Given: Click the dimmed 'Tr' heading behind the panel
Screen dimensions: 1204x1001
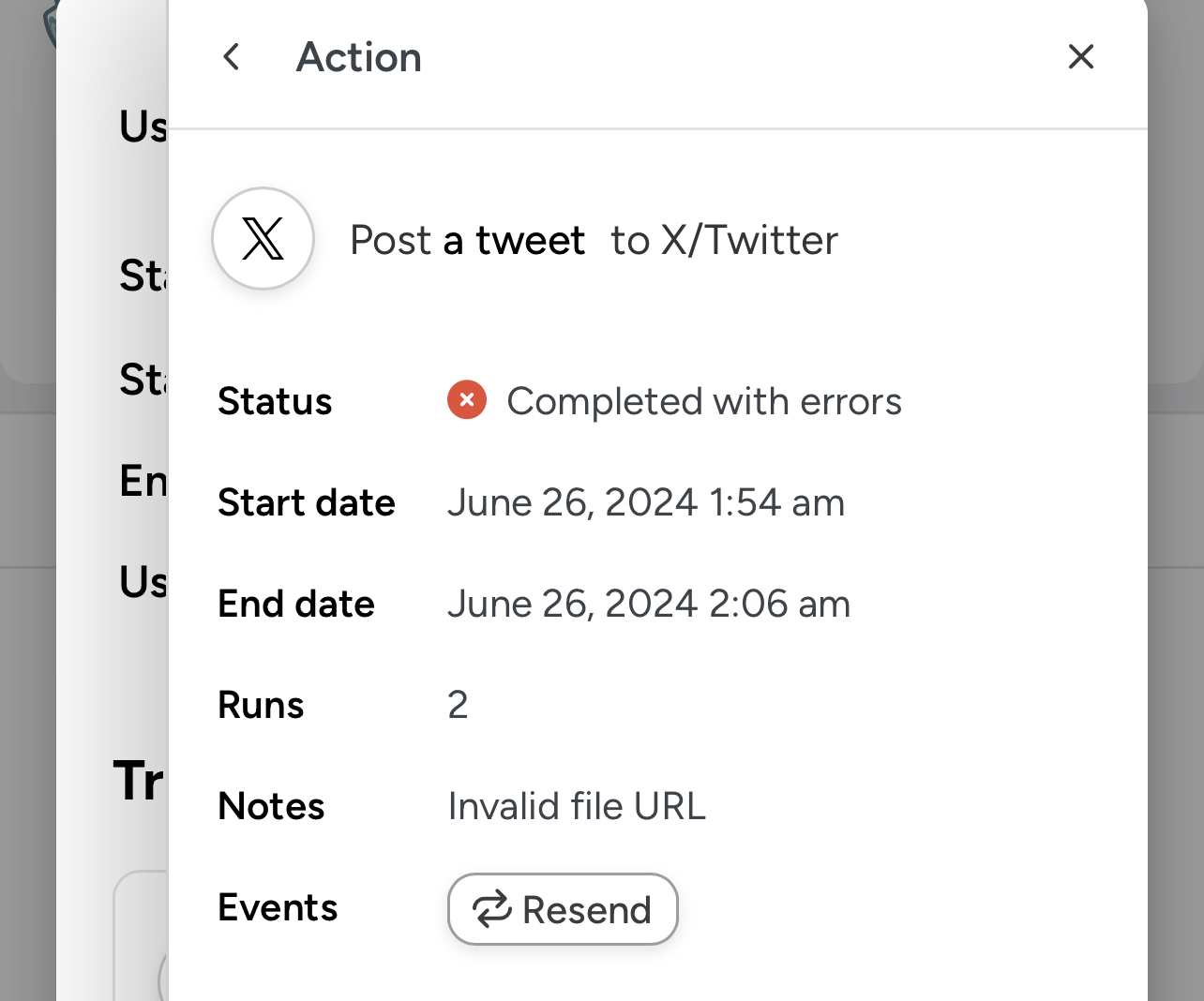Looking at the screenshot, I should click(x=139, y=781).
